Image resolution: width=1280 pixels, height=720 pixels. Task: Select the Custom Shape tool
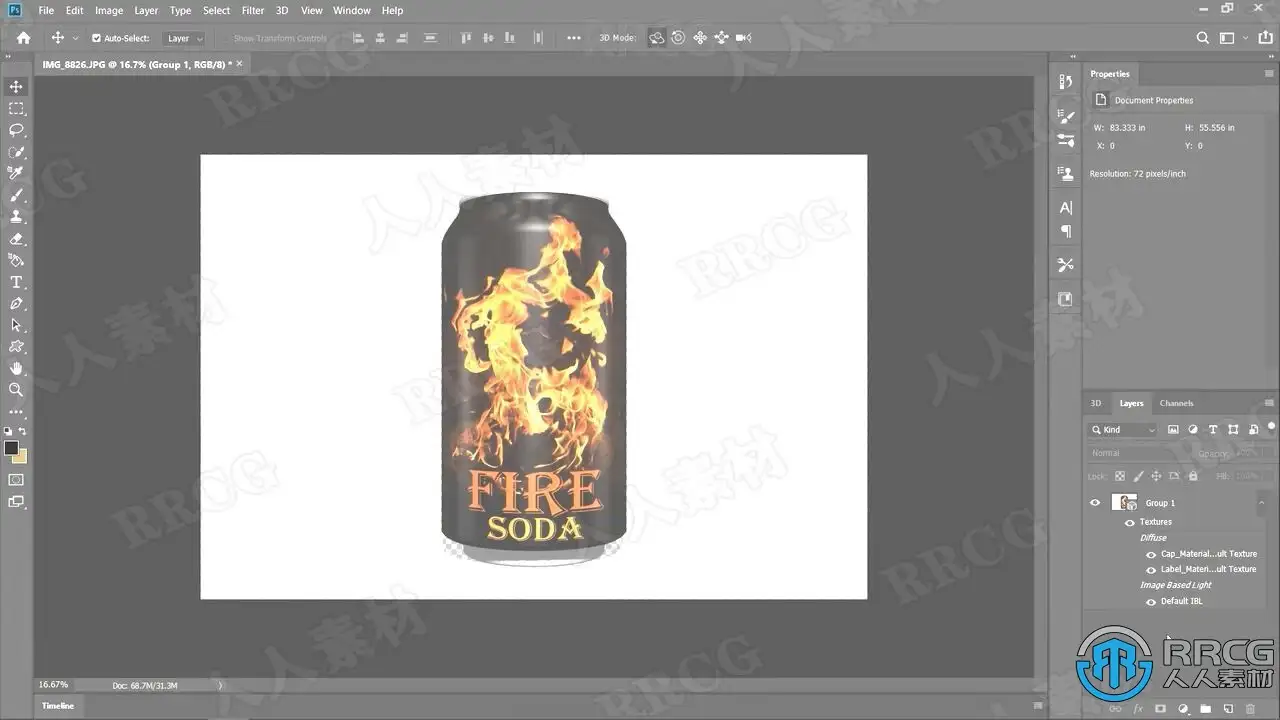tap(16, 347)
